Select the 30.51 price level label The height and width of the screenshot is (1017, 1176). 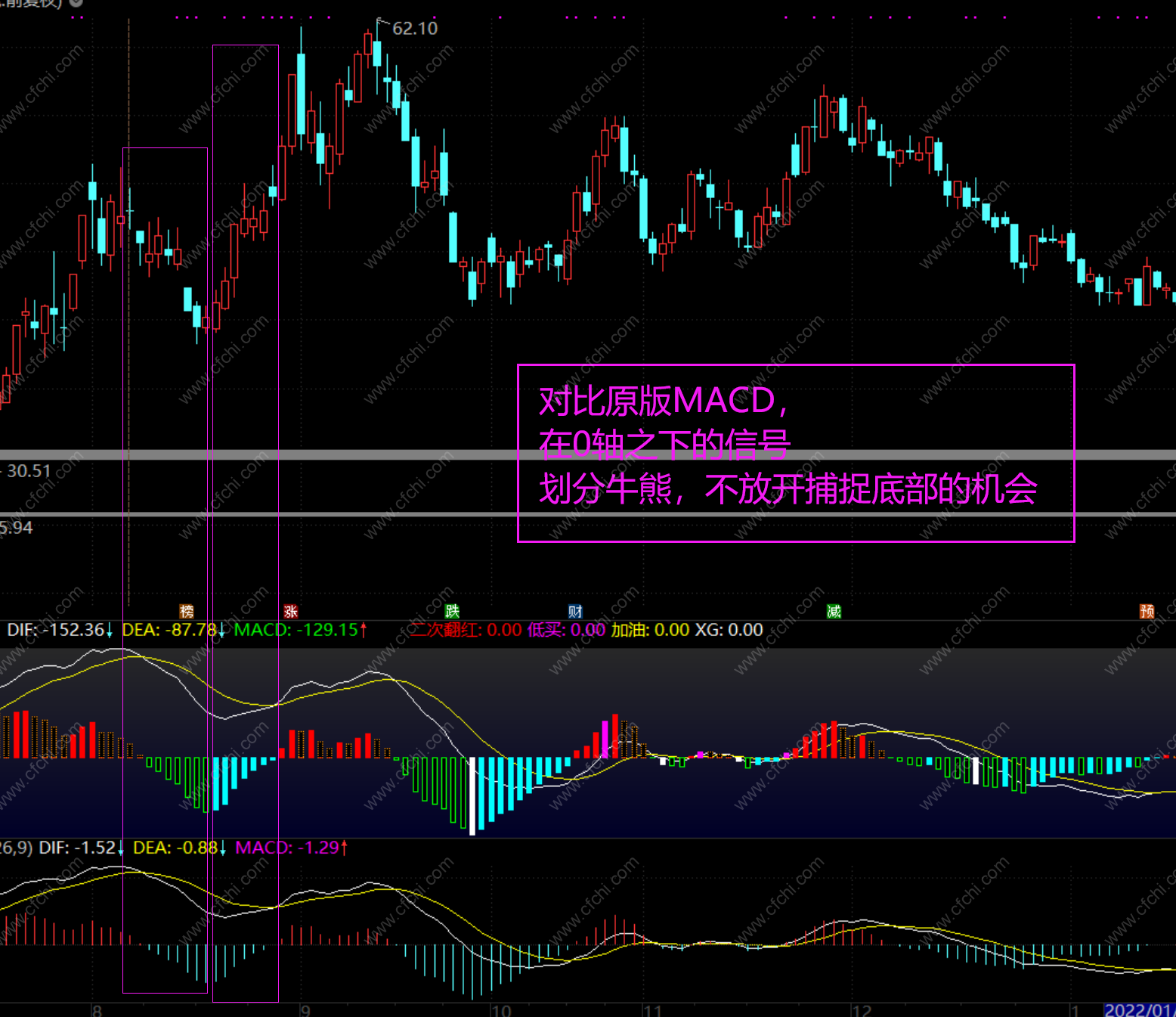(x=29, y=471)
